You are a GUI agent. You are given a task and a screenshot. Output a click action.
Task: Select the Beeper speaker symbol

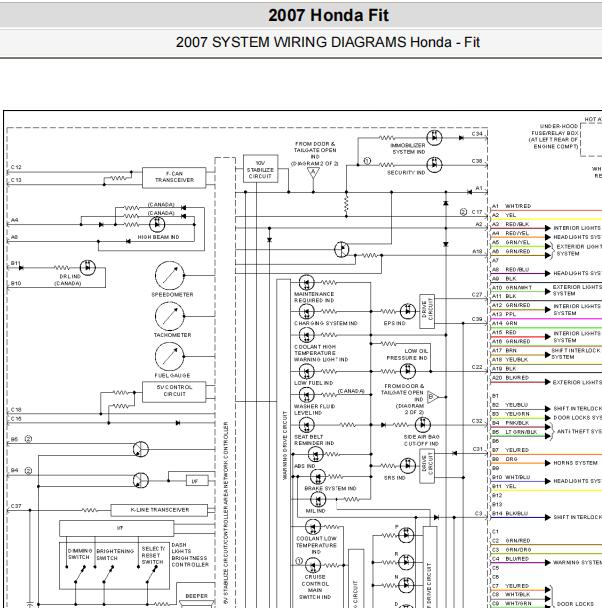point(197,603)
